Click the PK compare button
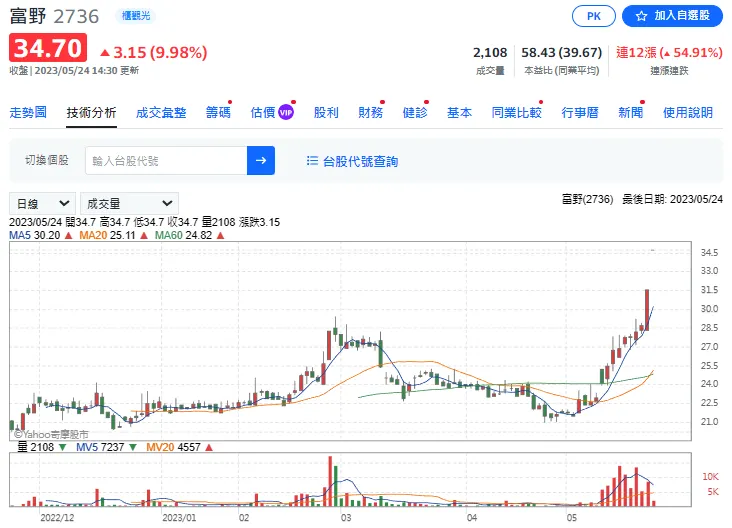This screenshot has height=528, width=732. 593,16
